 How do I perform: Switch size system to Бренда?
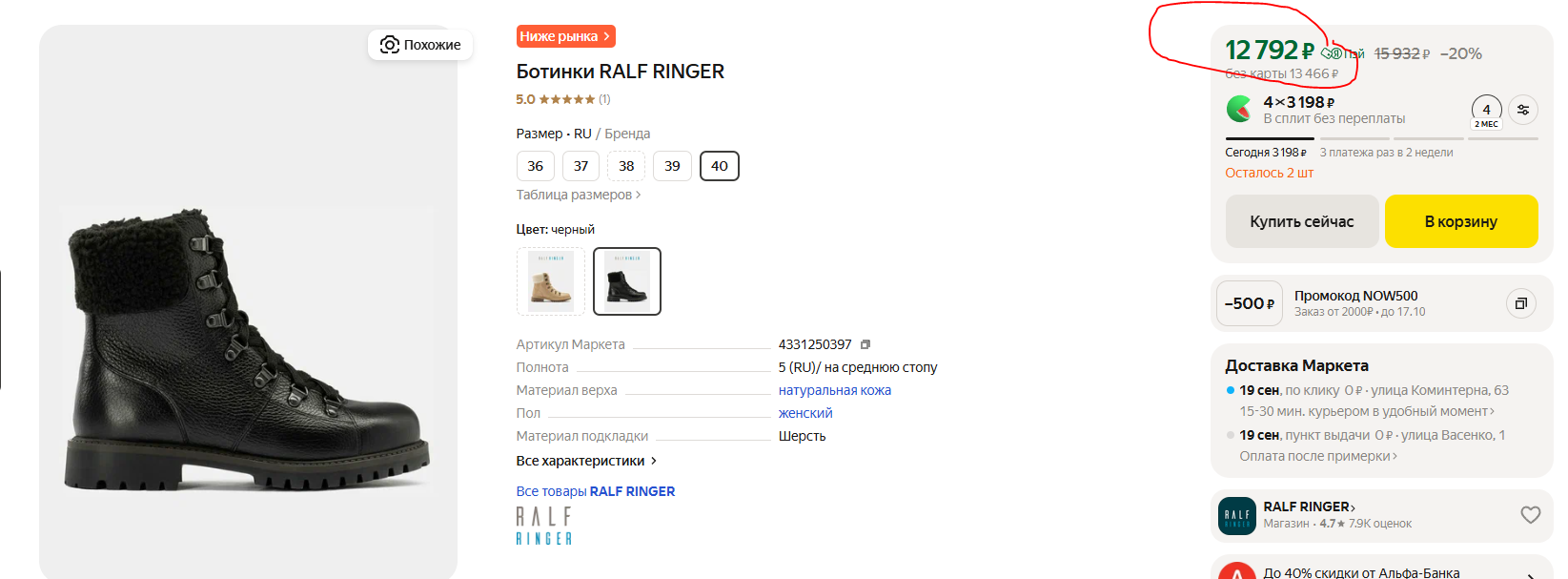point(627,134)
